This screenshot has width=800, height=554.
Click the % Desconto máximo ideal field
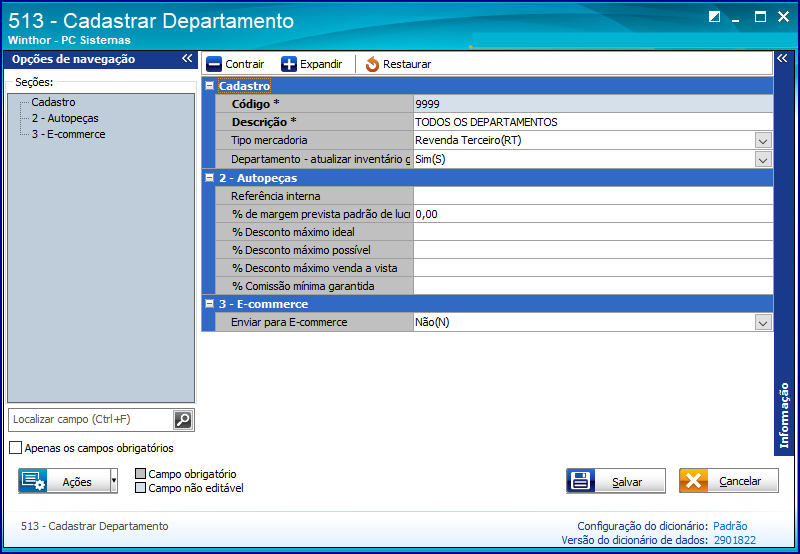click(x=593, y=232)
